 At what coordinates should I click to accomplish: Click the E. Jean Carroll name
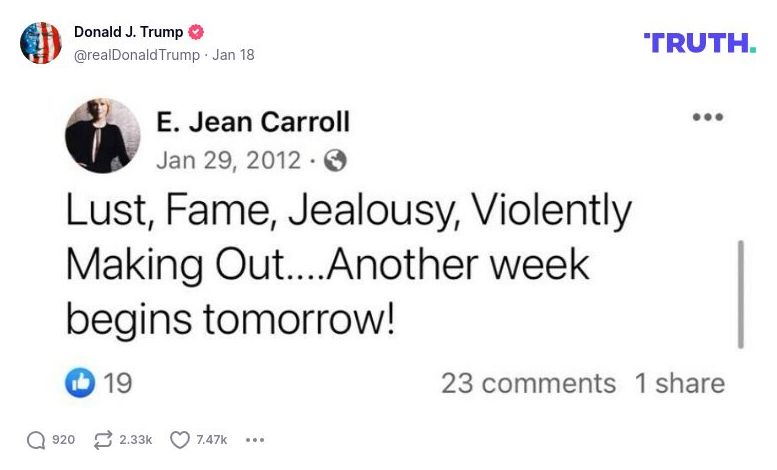click(253, 122)
